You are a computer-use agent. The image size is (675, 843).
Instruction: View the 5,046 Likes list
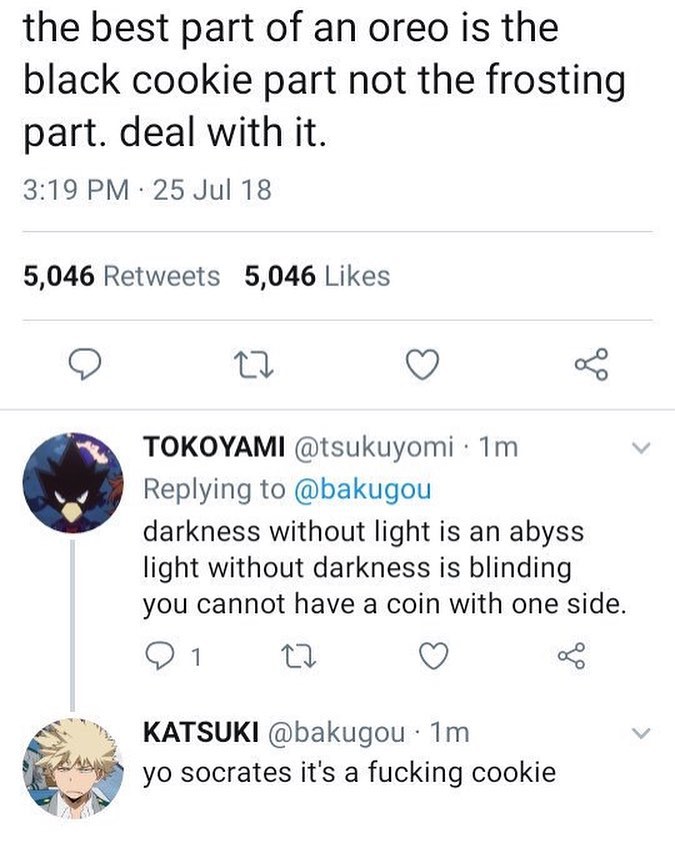317,276
